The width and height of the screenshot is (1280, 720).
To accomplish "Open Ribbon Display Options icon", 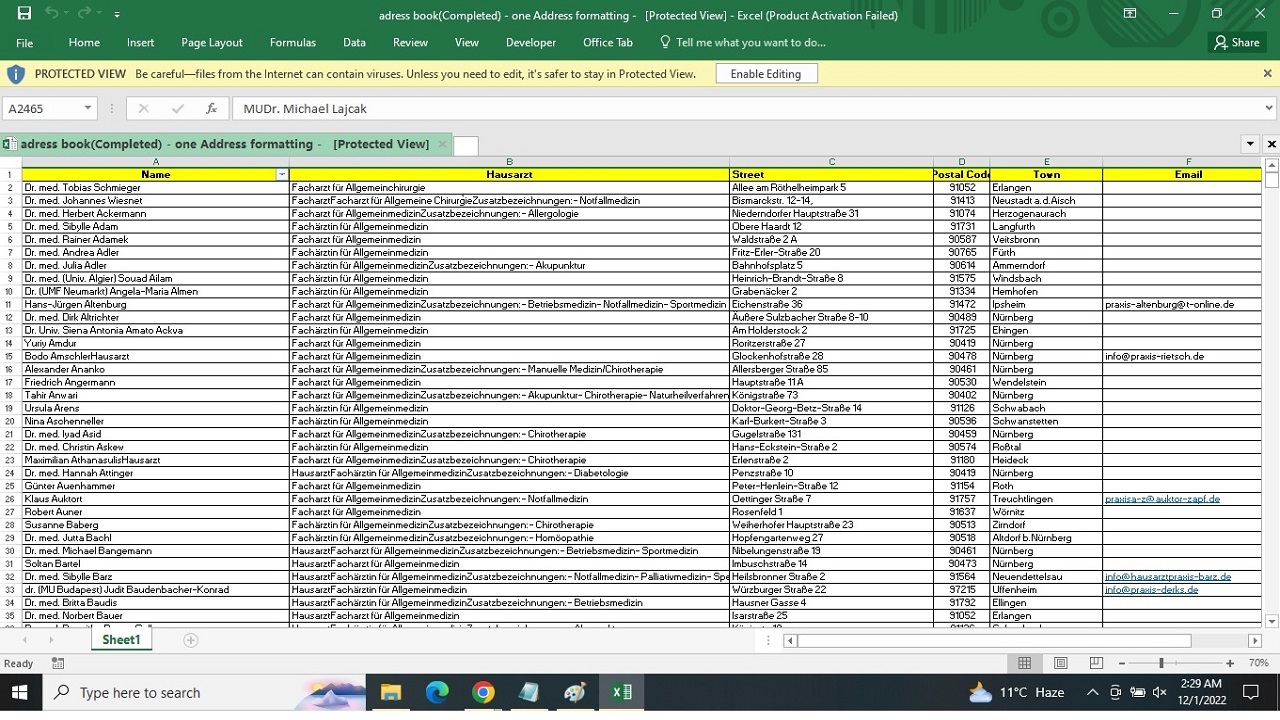I will 1130,14.
